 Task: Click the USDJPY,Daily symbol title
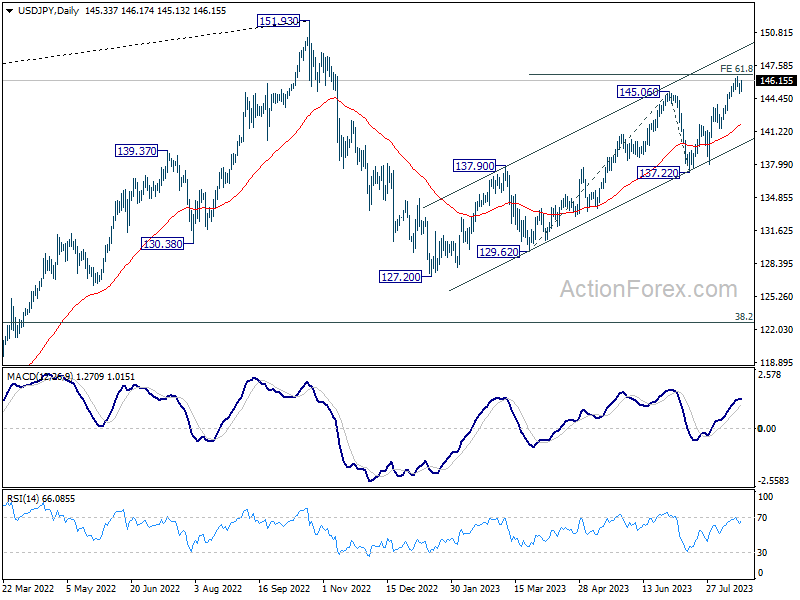pyautogui.click(x=48, y=11)
